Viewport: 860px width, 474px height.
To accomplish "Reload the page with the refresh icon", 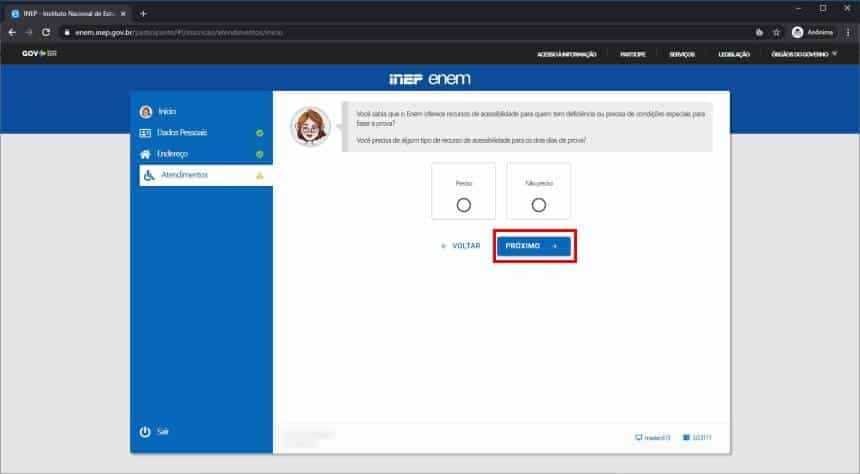I will click(46, 32).
